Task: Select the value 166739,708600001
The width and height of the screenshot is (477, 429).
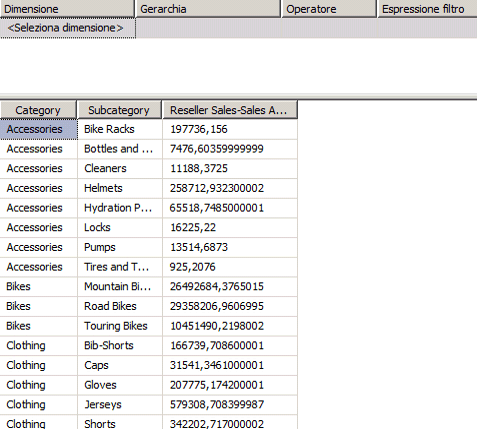Action: (x=230, y=346)
